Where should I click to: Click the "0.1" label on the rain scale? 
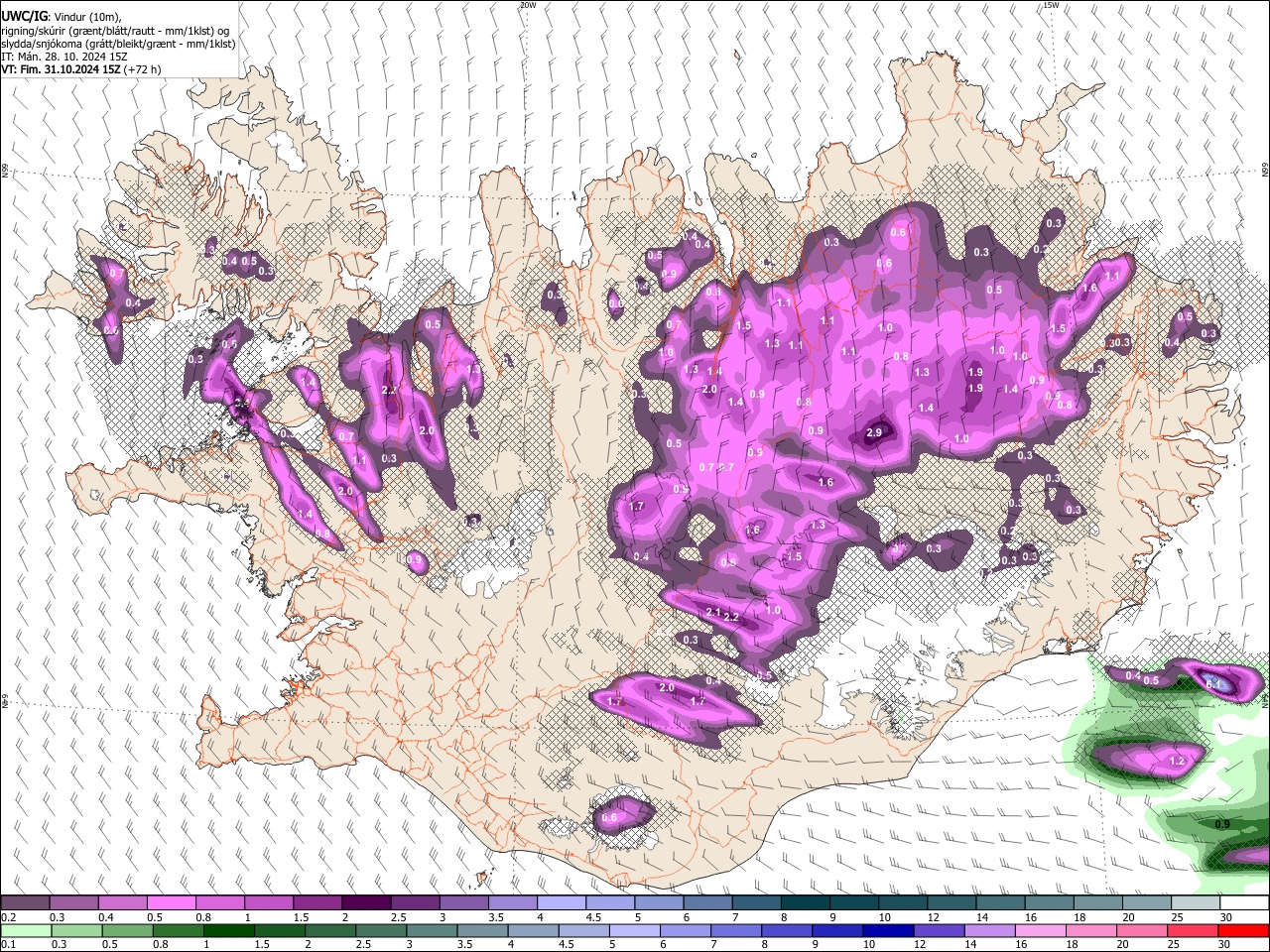click(8, 945)
